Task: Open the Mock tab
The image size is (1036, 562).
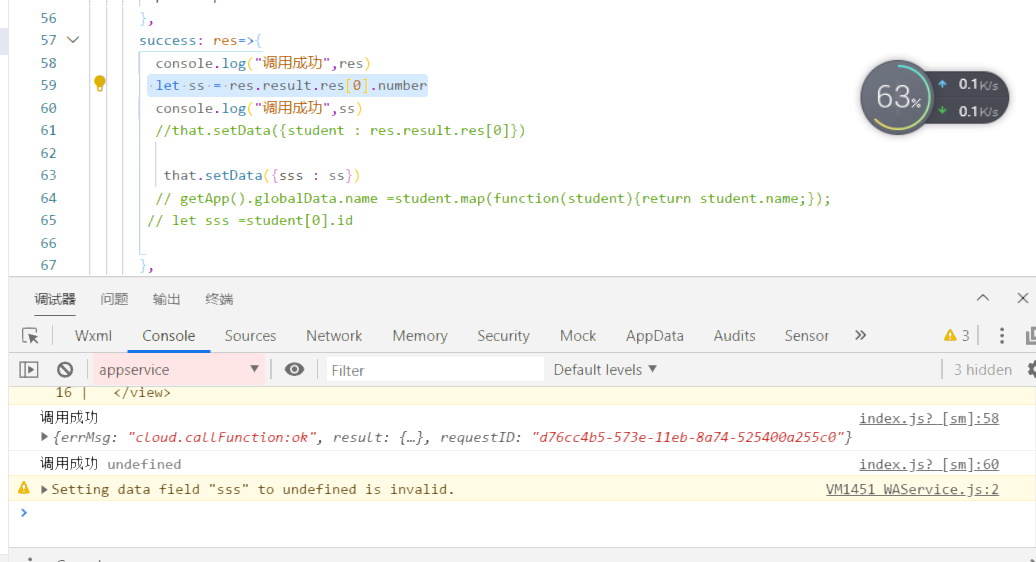Action: 577,336
